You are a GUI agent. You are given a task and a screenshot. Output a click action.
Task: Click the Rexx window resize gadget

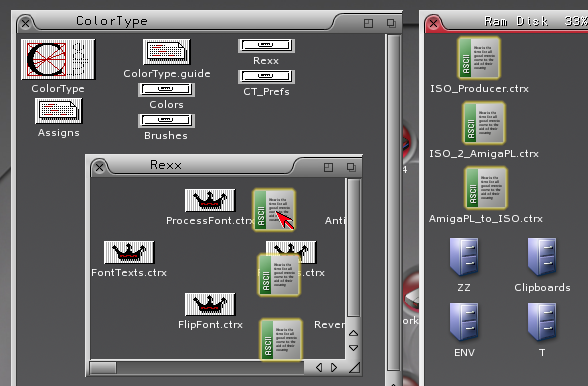(354, 368)
